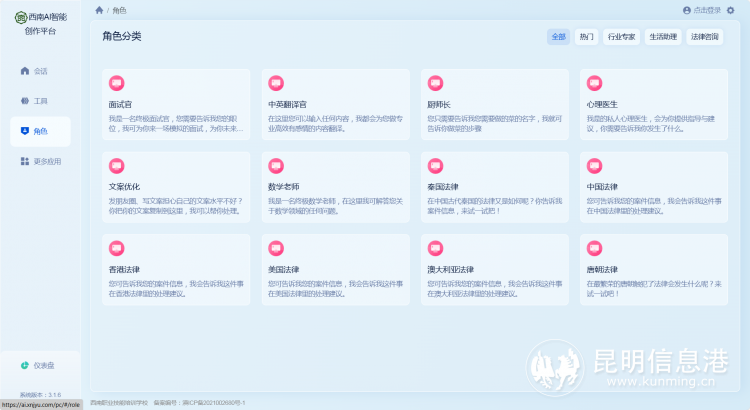Click the 数学老师 card icon
Screen dimensions: 750x410
pyautogui.click(x=275, y=165)
